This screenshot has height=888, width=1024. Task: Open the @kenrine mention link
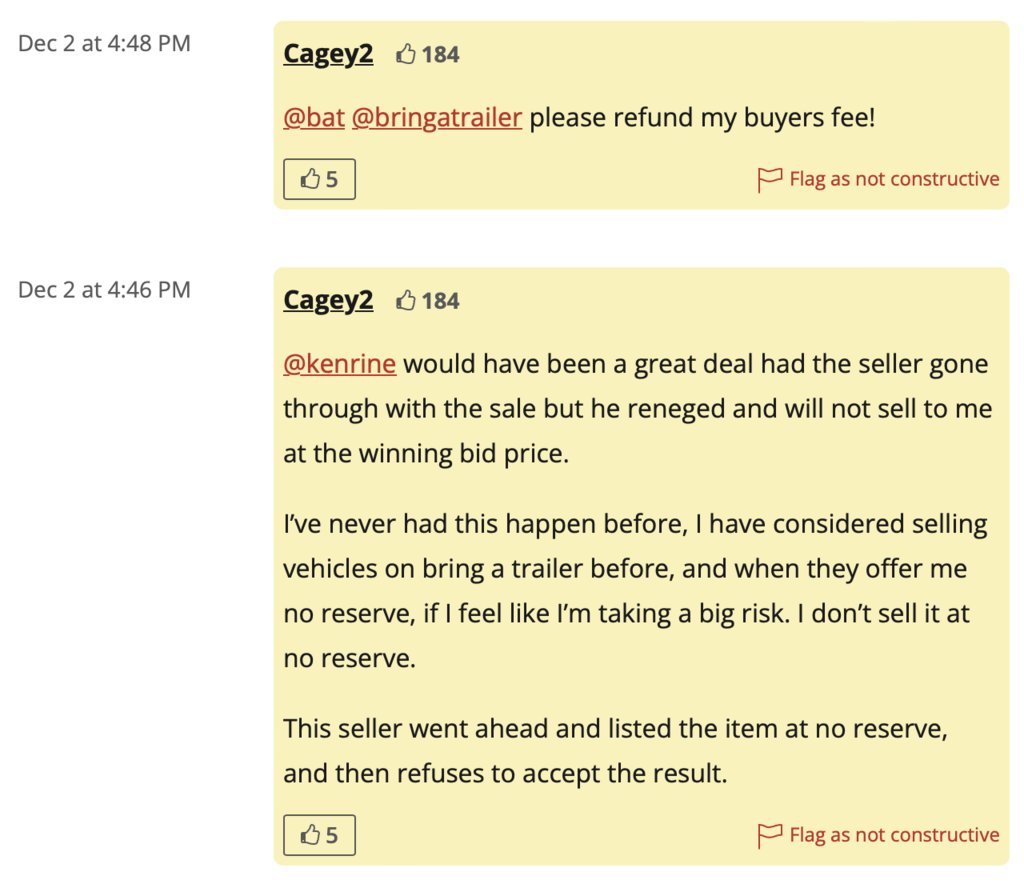tap(340, 364)
